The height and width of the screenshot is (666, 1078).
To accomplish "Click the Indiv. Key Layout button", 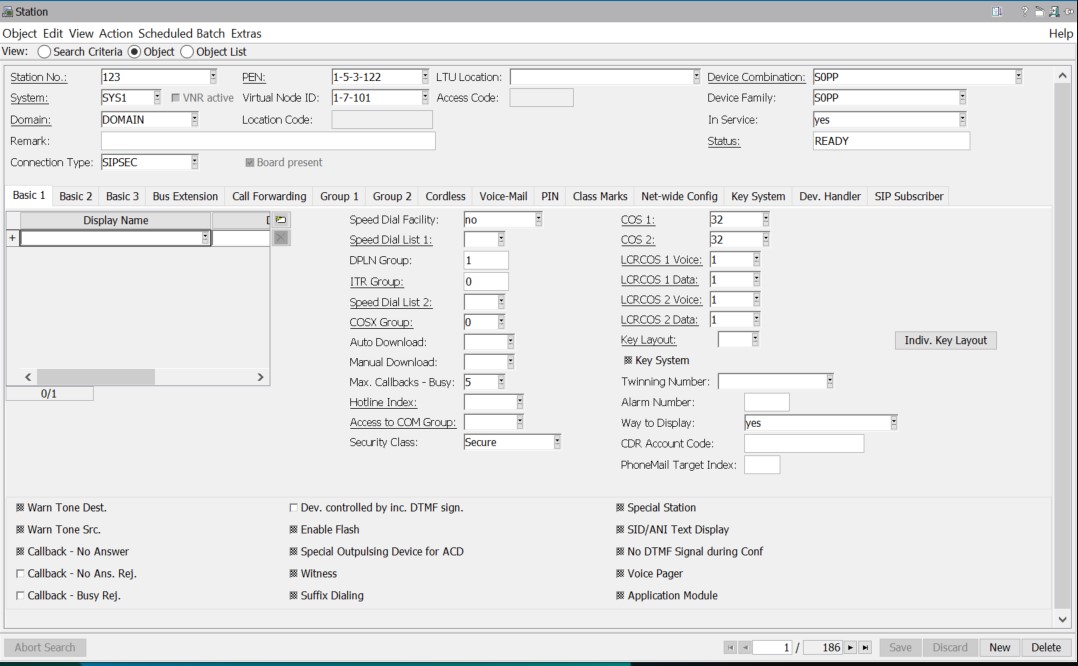I will point(945,340).
